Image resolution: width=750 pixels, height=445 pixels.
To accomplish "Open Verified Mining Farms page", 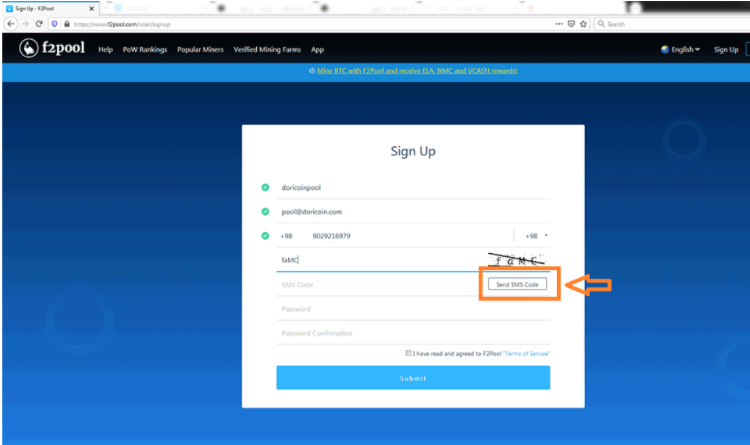I will (267, 50).
